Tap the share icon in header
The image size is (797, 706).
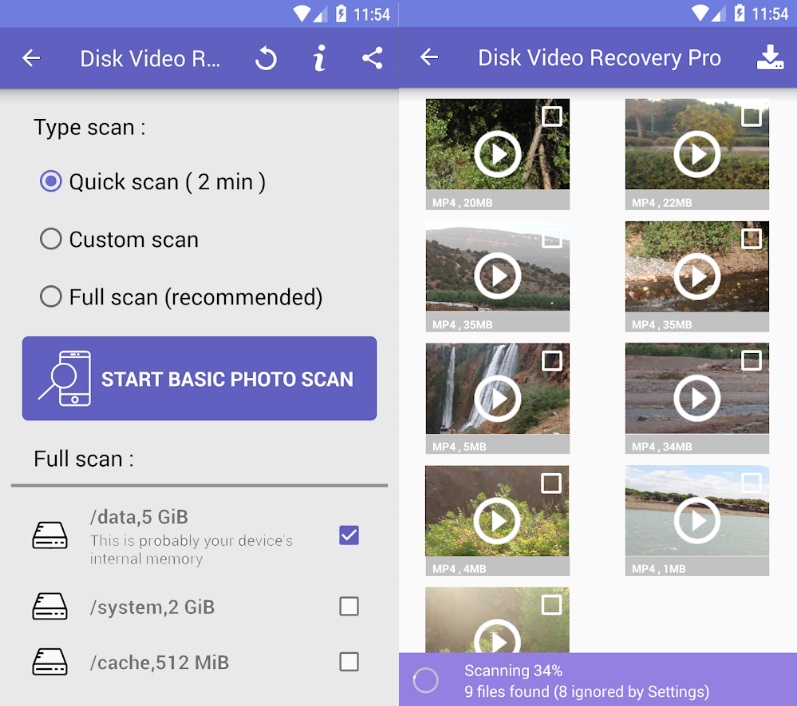372,58
